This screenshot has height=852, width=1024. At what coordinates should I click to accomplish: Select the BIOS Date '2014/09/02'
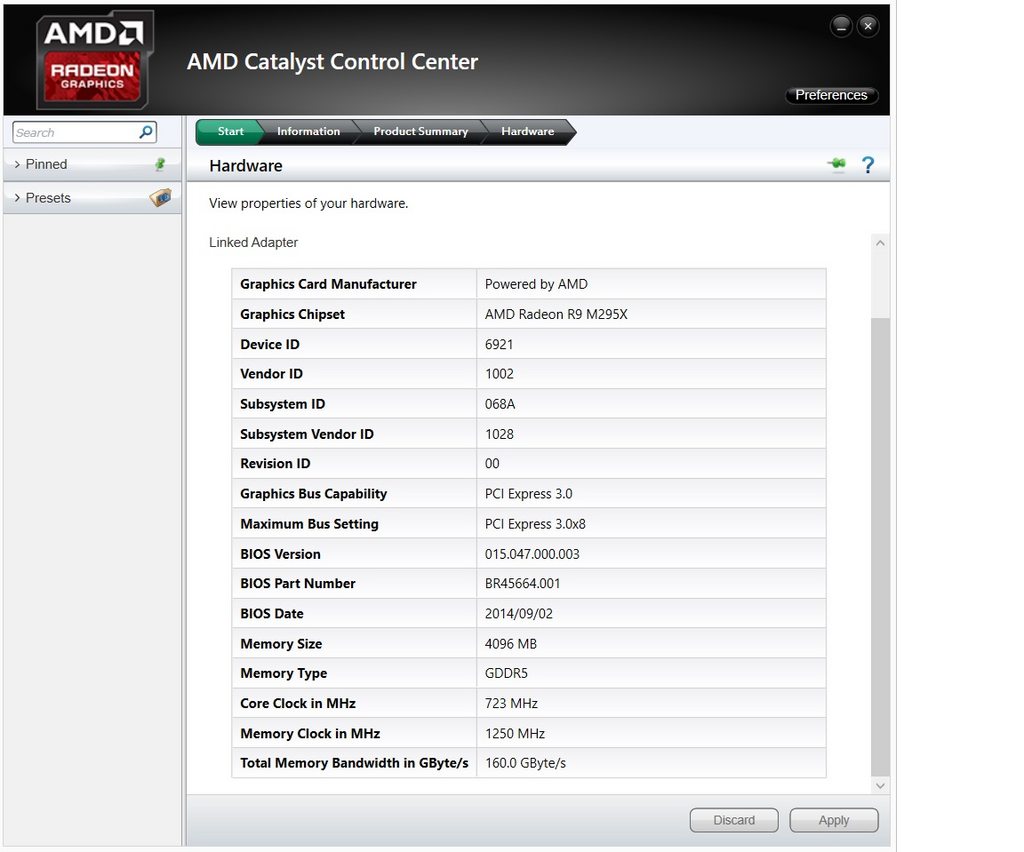519,614
